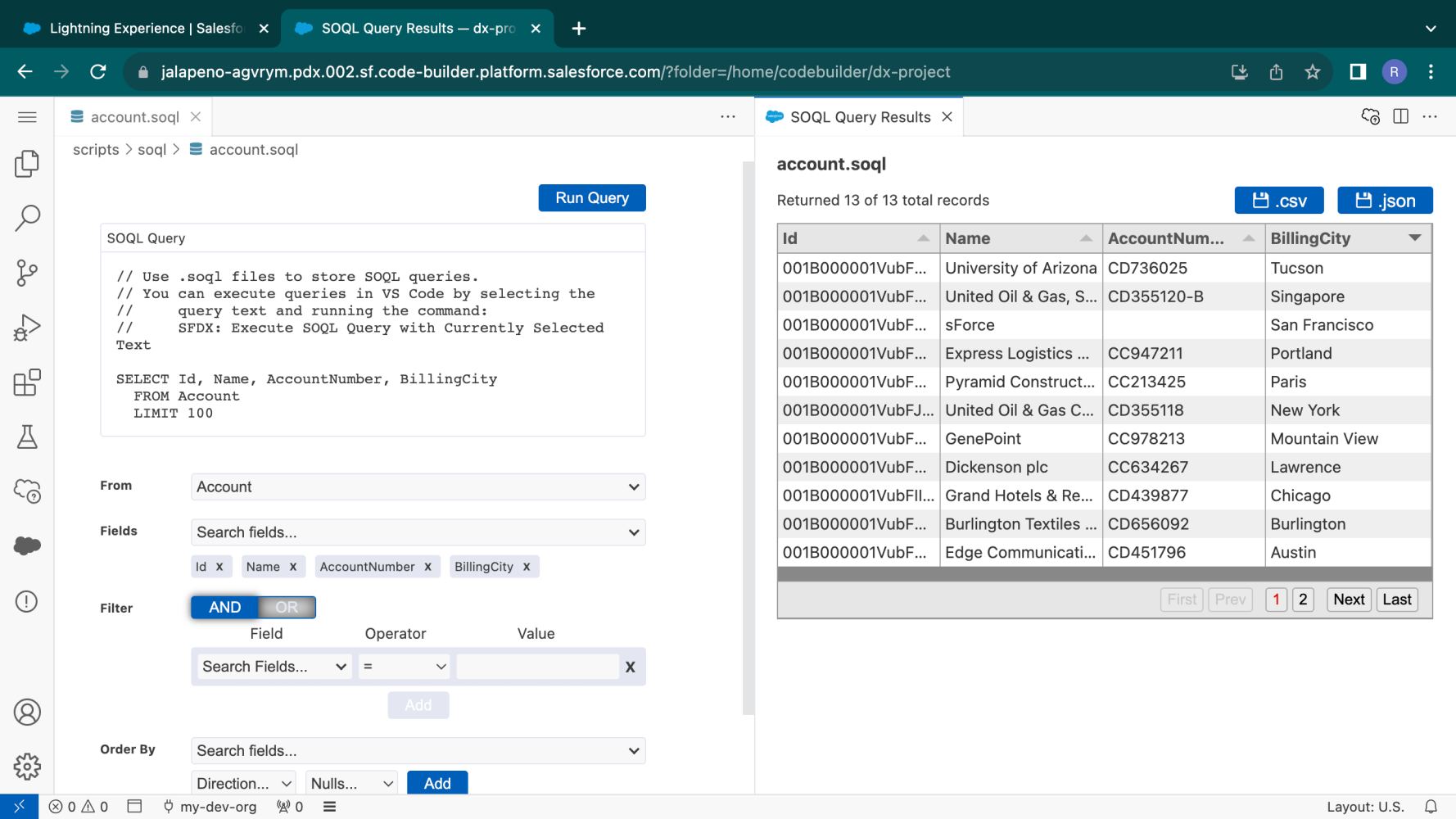Open the Extensions view
The height and width of the screenshot is (819, 1456).
click(27, 382)
